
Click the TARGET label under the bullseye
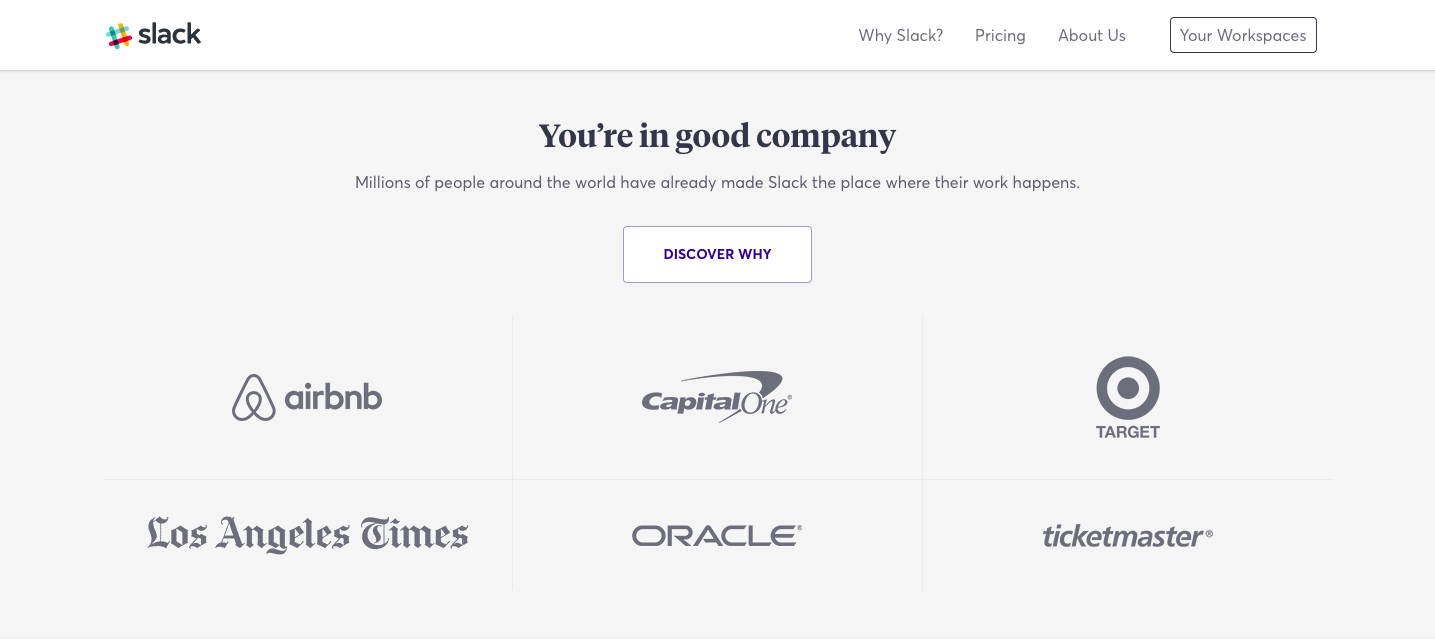[1127, 432]
